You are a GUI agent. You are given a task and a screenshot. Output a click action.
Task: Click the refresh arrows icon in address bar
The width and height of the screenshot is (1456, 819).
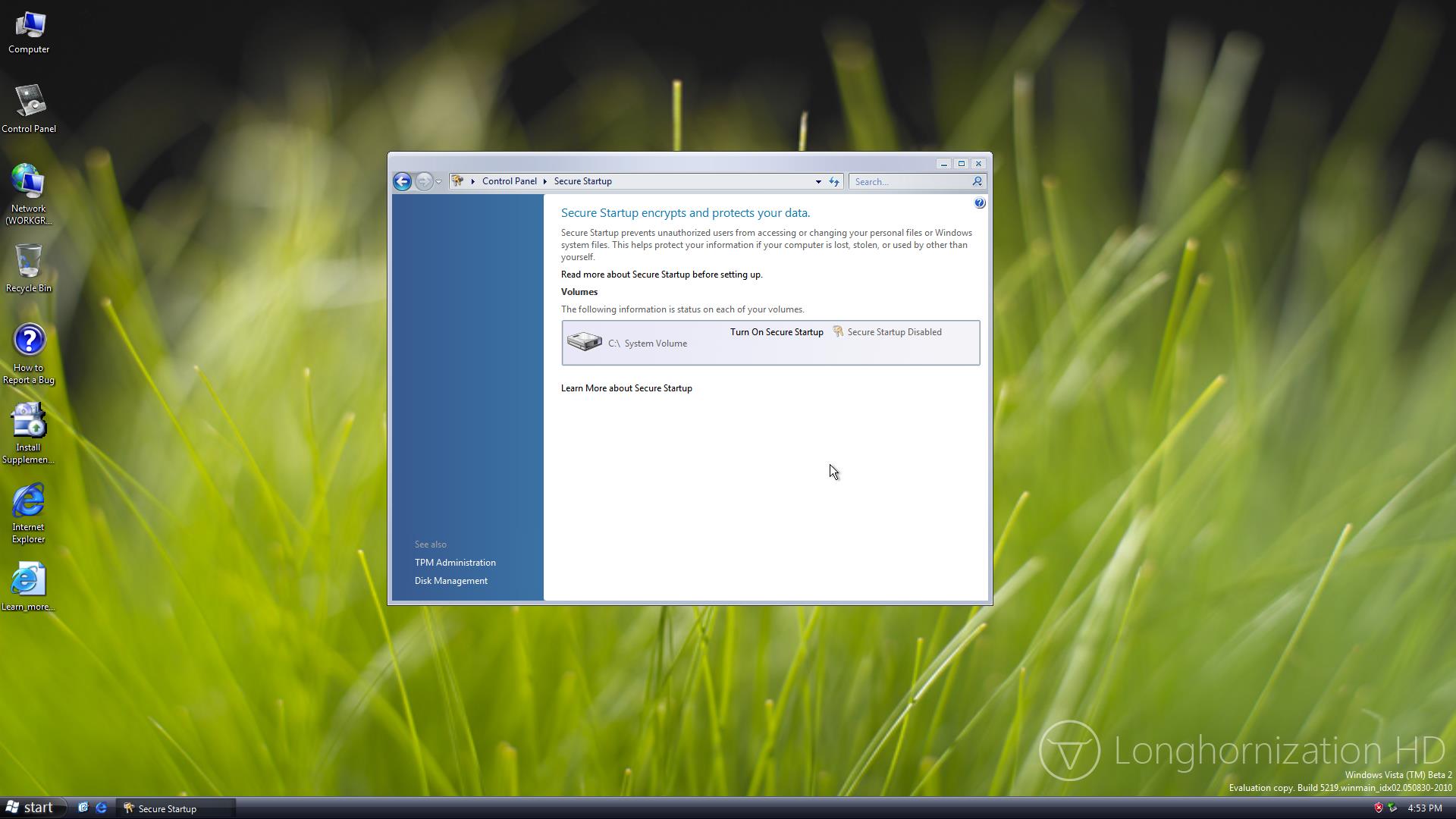point(834,181)
